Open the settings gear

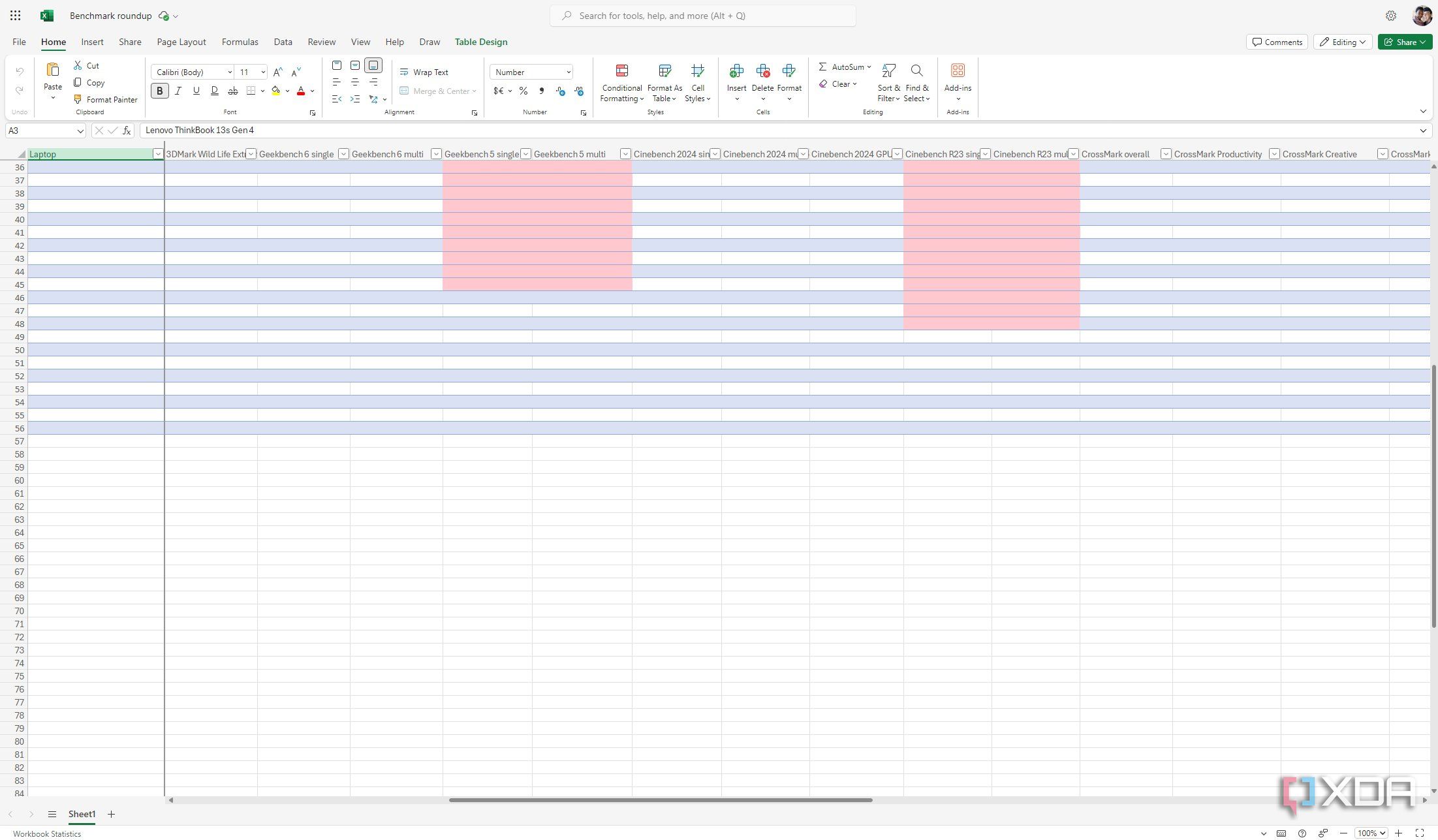pos(1391,16)
